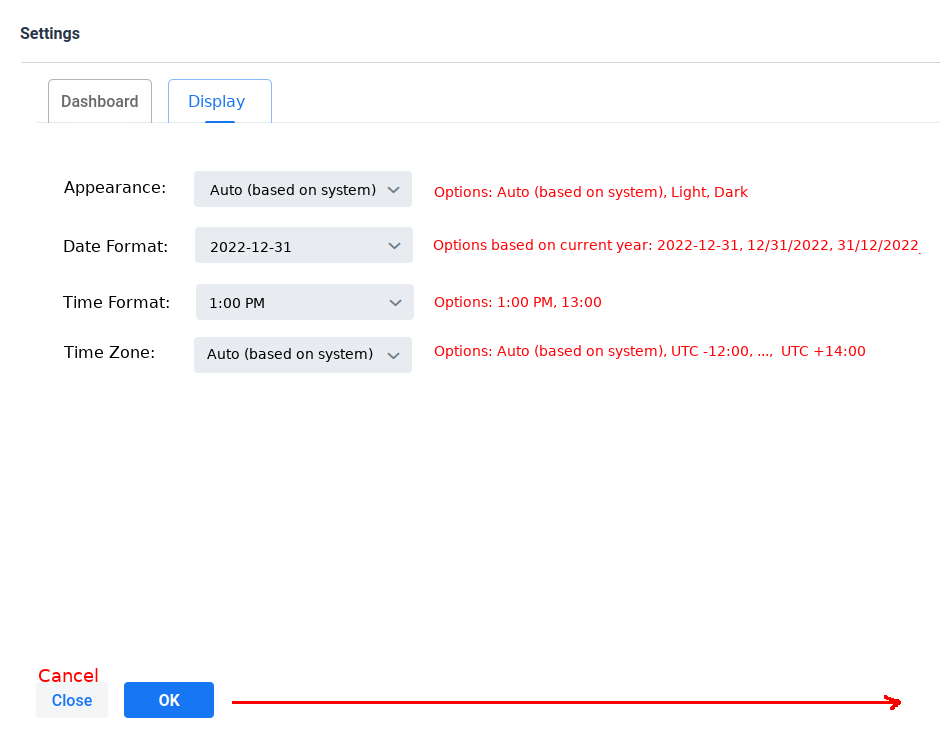Switch to the Dashboard tab

pos(100,102)
